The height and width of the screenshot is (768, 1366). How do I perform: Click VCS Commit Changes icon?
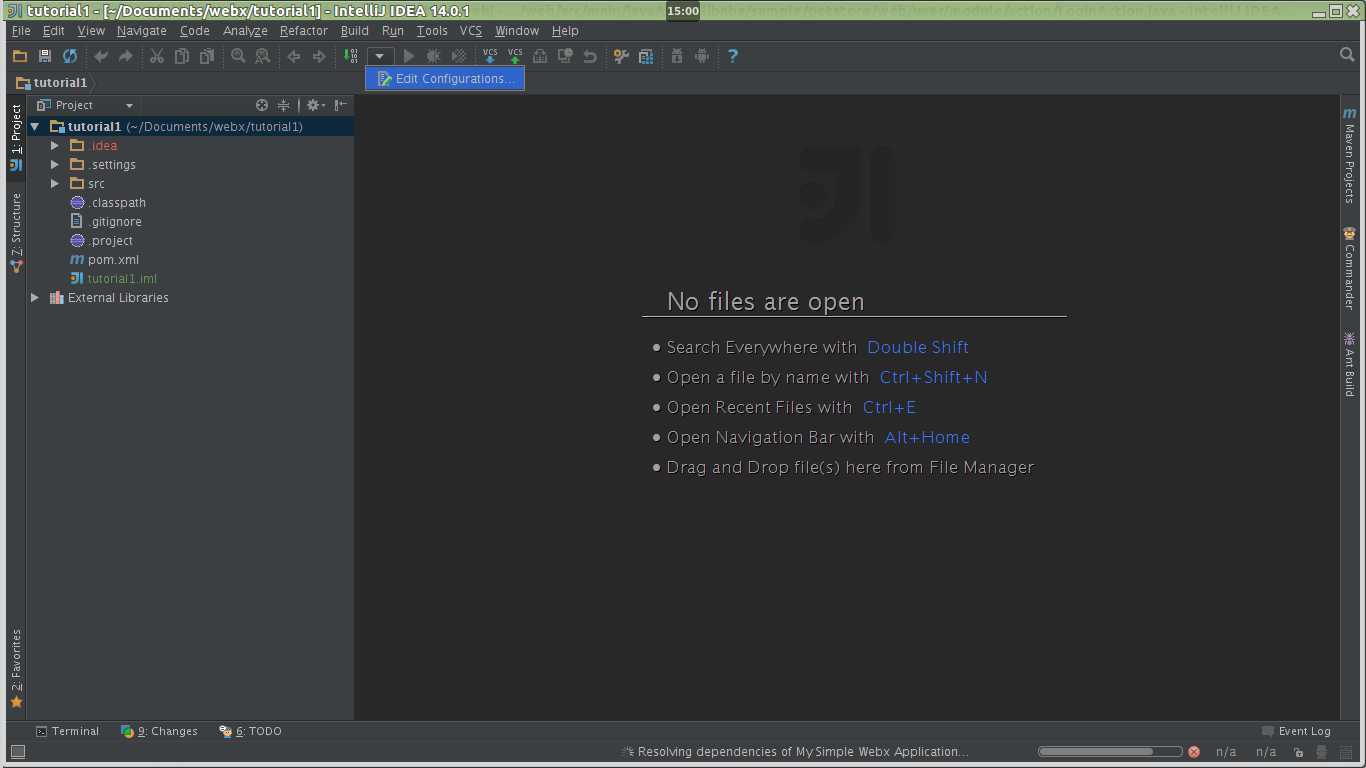coord(515,57)
